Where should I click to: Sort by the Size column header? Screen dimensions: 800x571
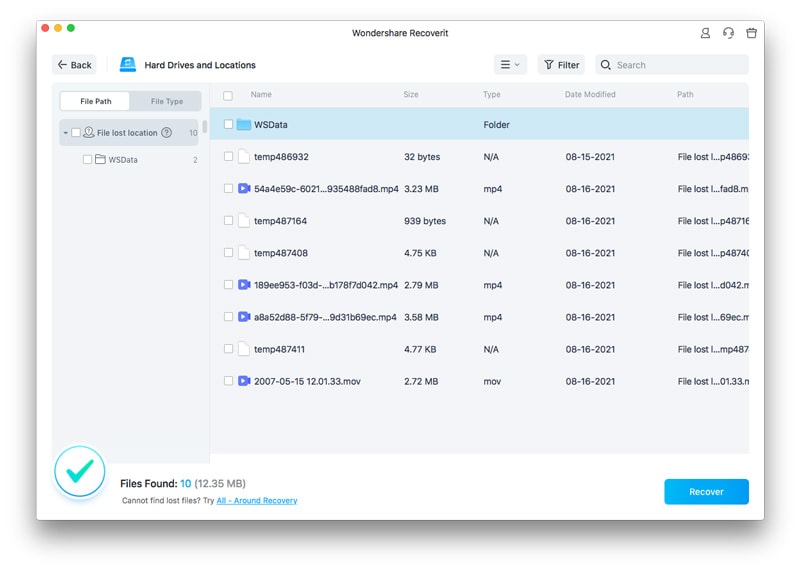tap(411, 94)
